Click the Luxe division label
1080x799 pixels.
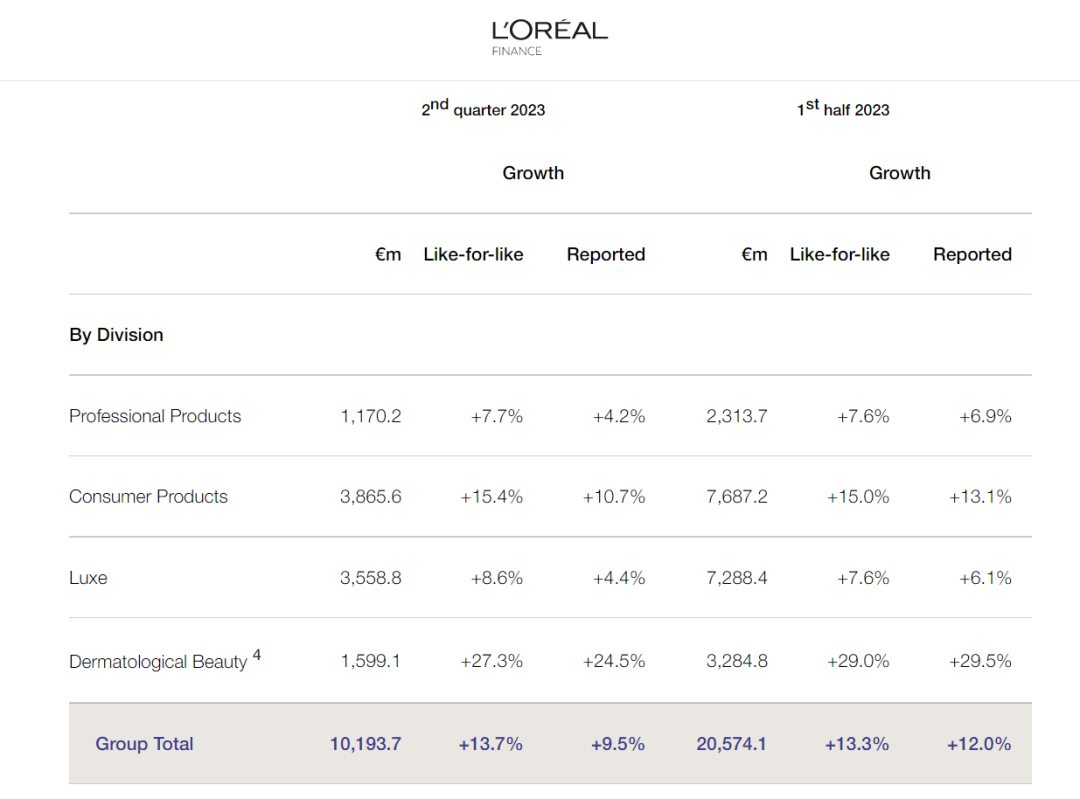tap(88, 578)
